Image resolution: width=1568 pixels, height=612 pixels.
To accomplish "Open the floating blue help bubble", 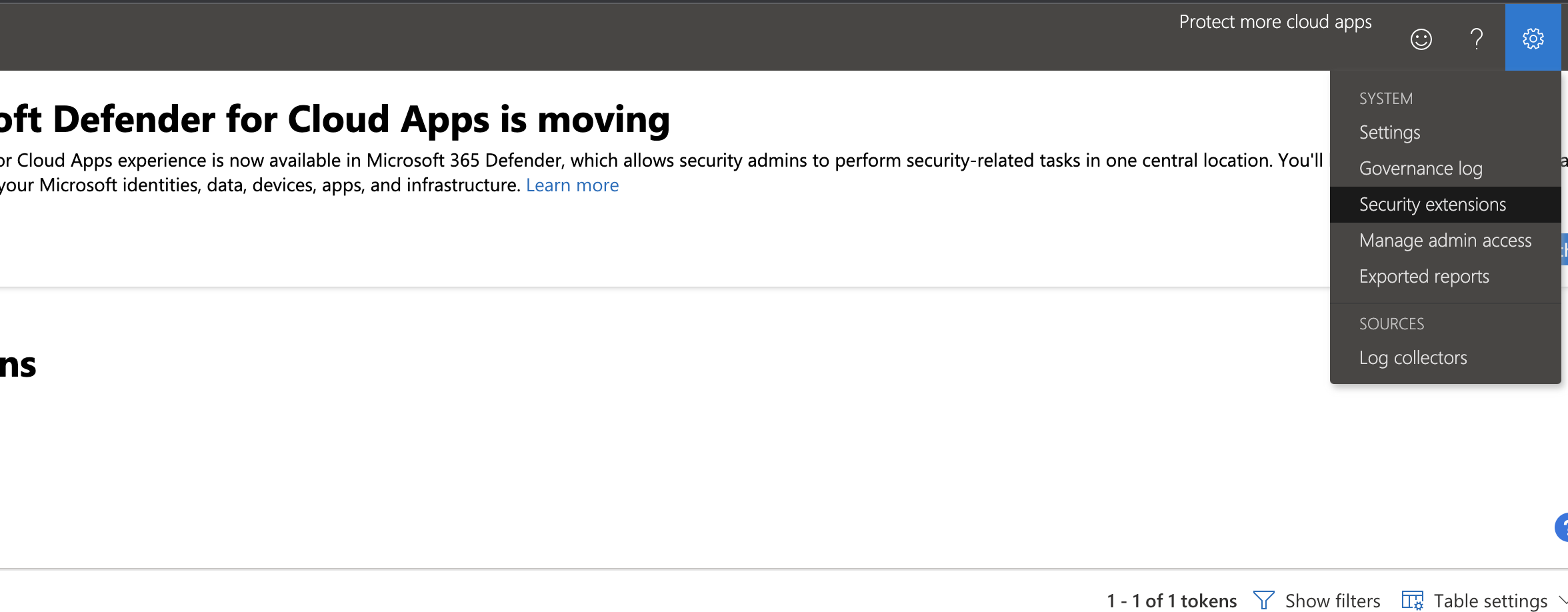I will click(1561, 527).
